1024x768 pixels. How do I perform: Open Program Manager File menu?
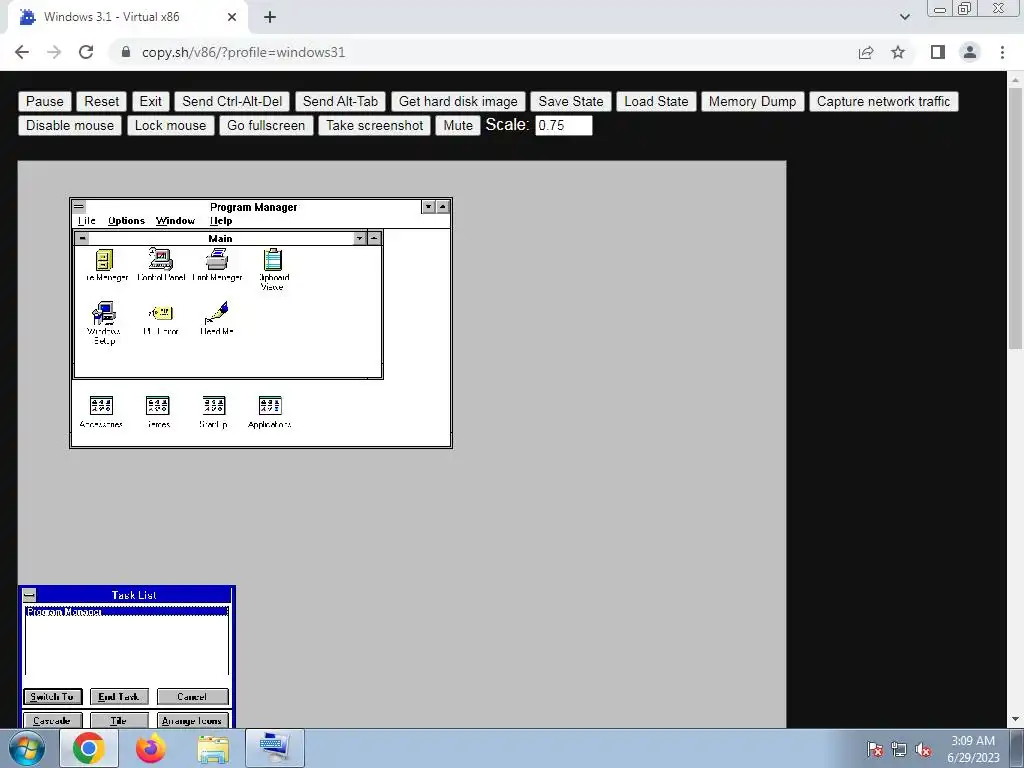click(86, 221)
